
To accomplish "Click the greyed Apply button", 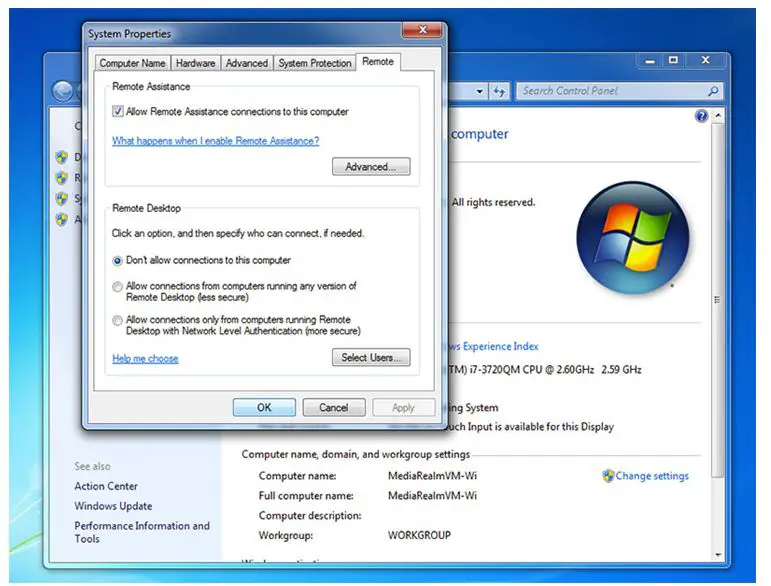I will point(403,408).
